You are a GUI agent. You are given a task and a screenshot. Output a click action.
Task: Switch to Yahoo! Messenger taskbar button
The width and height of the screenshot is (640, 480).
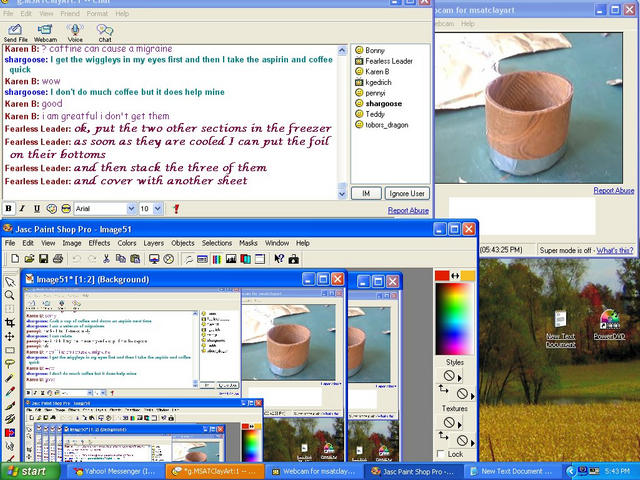tap(115, 471)
